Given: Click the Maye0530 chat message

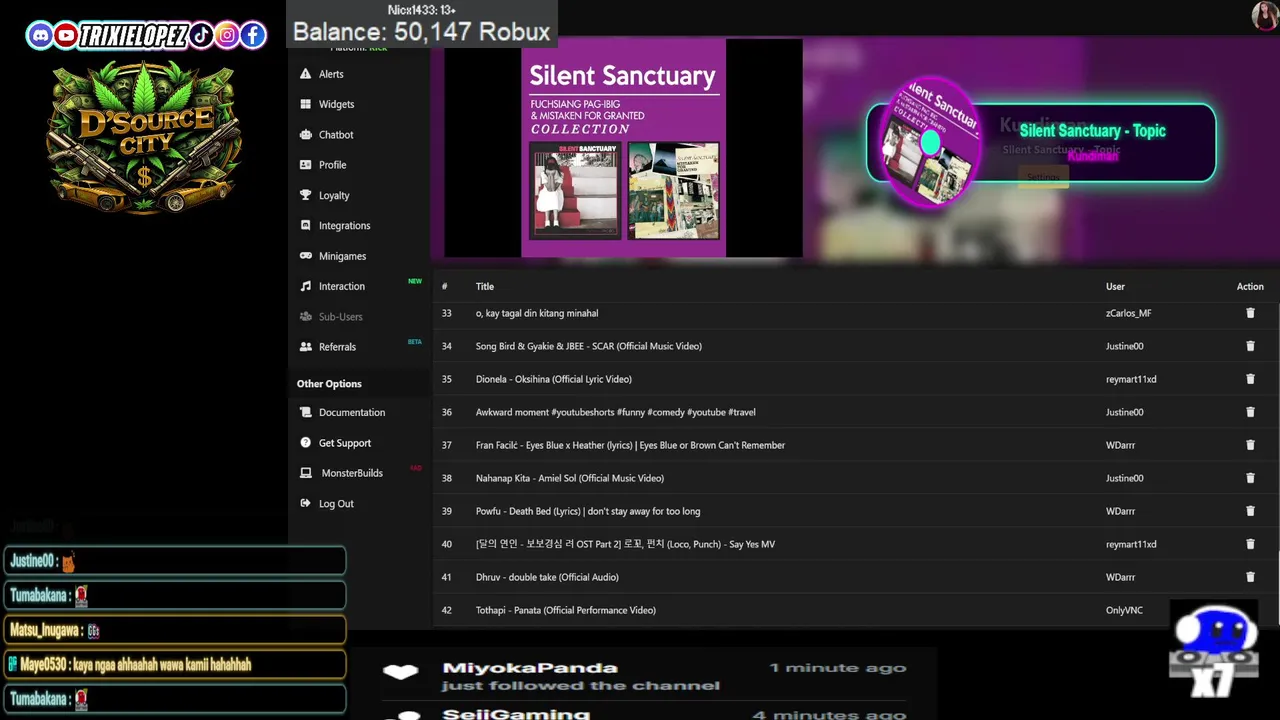Looking at the screenshot, I should coord(175,664).
